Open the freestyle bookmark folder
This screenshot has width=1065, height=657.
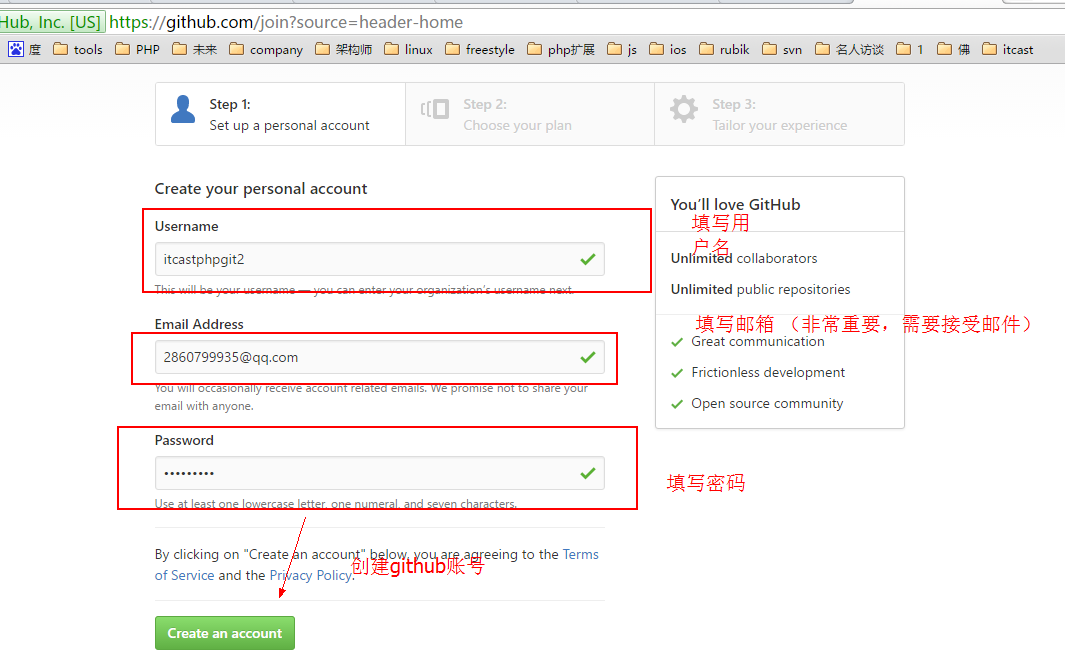pyautogui.click(x=480, y=50)
